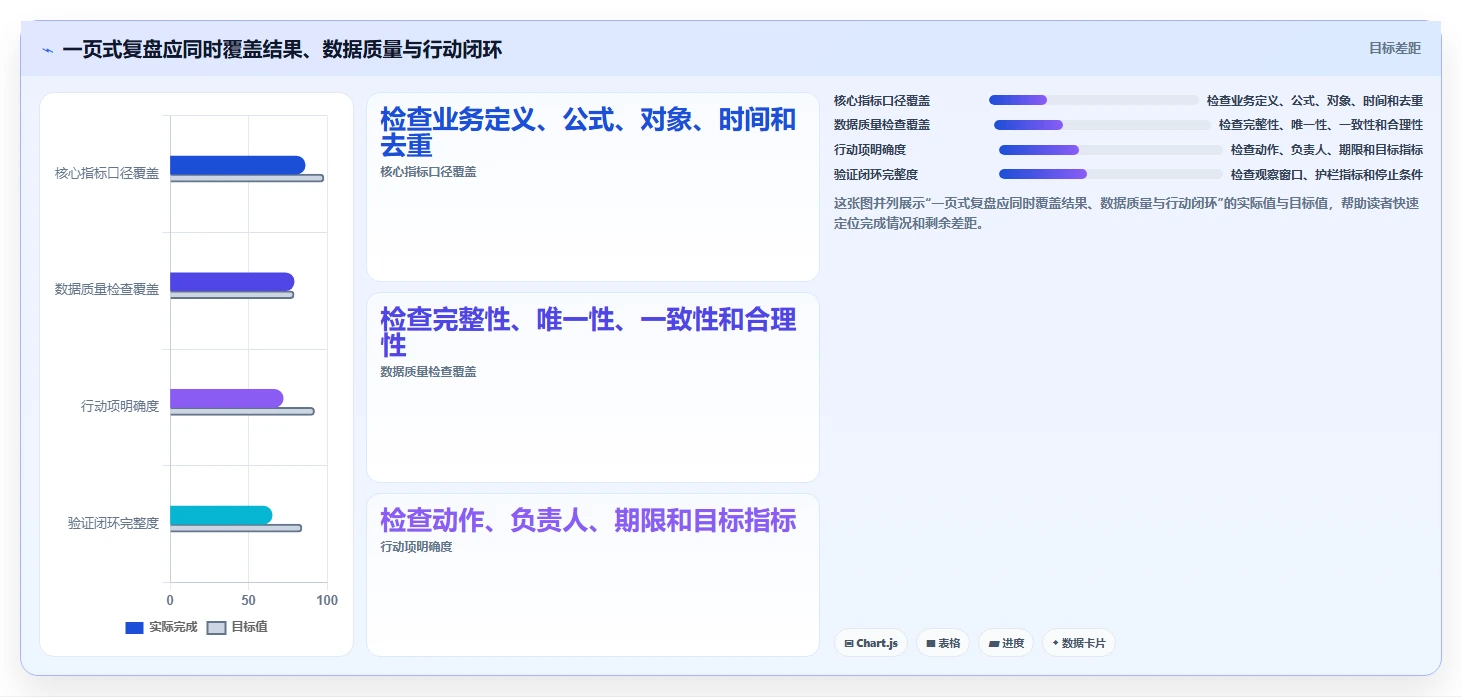Click the blue actual bar for 核心指标口径覆盖
Viewport: 1462px width, 697px height.
click(x=237, y=165)
